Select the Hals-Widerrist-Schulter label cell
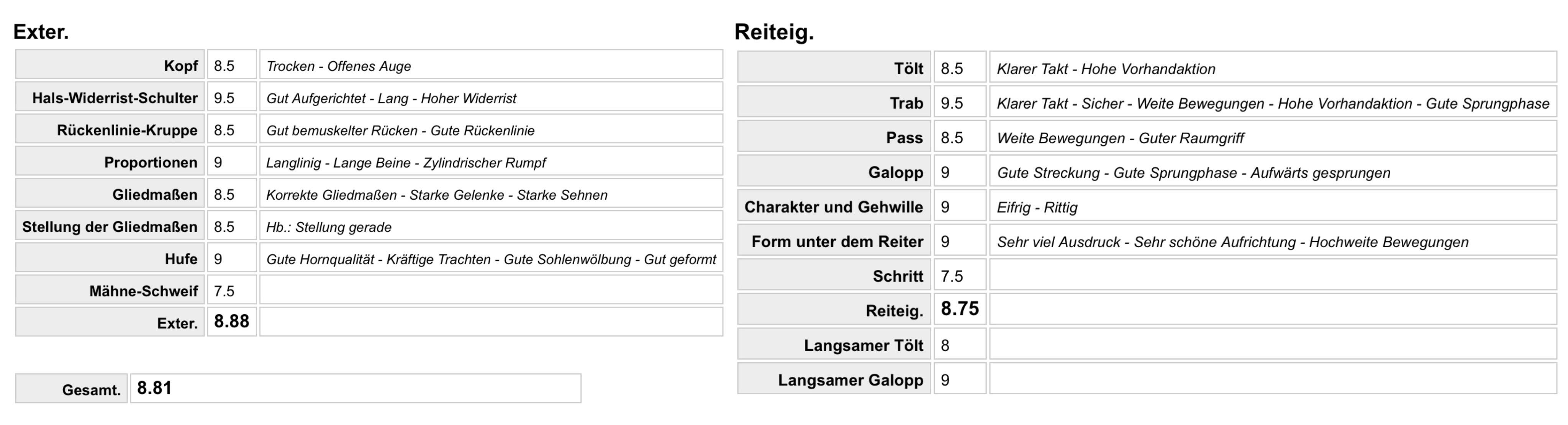1568x425 pixels. coord(110,97)
